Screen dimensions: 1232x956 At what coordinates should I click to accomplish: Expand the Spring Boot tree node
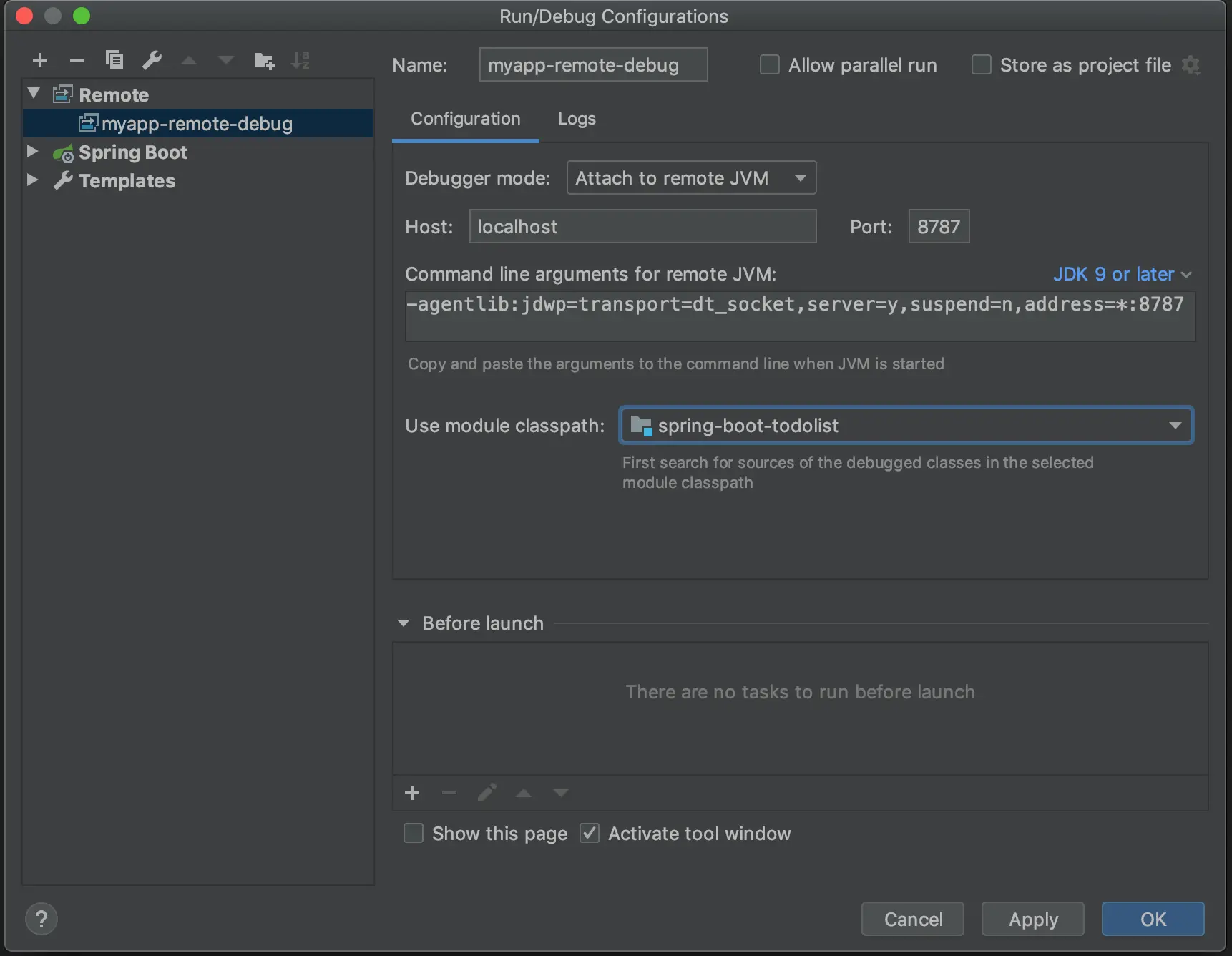tap(32, 152)
